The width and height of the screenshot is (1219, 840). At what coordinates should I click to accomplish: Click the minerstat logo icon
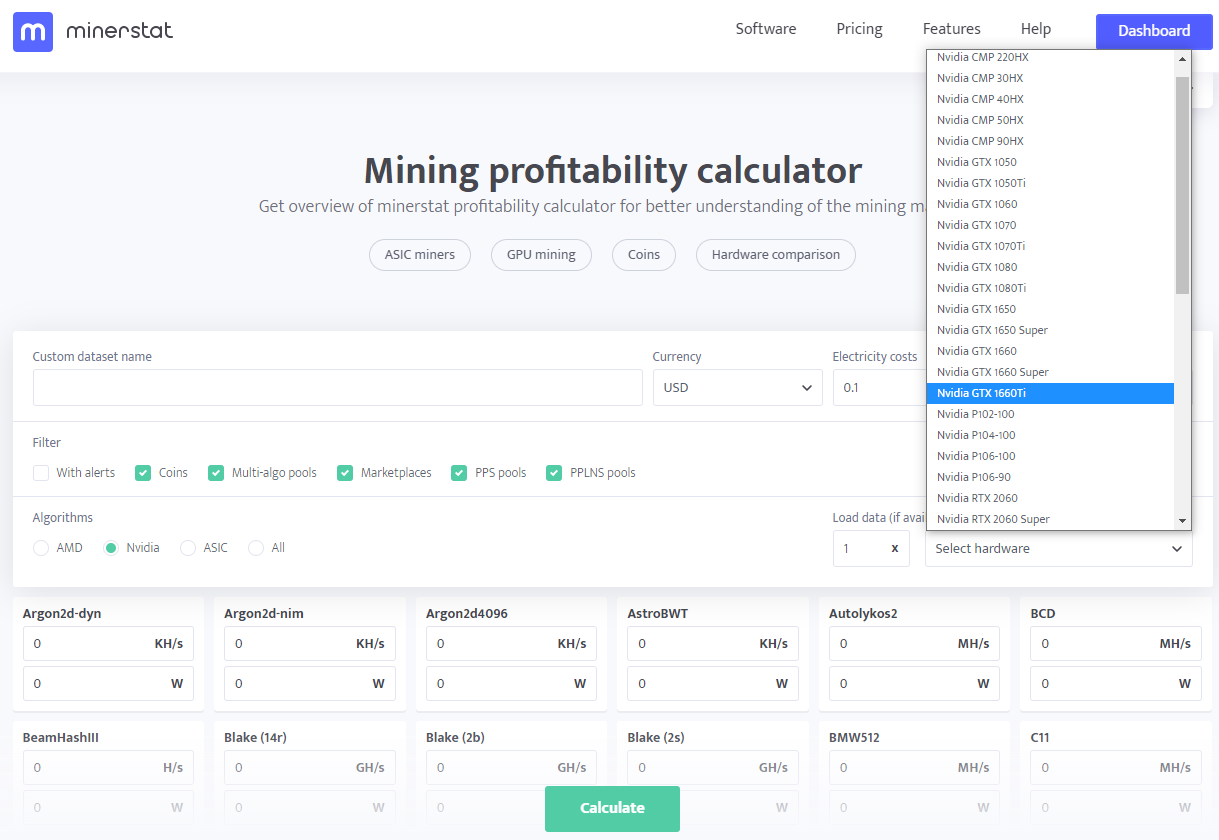[x=32, y=32]
